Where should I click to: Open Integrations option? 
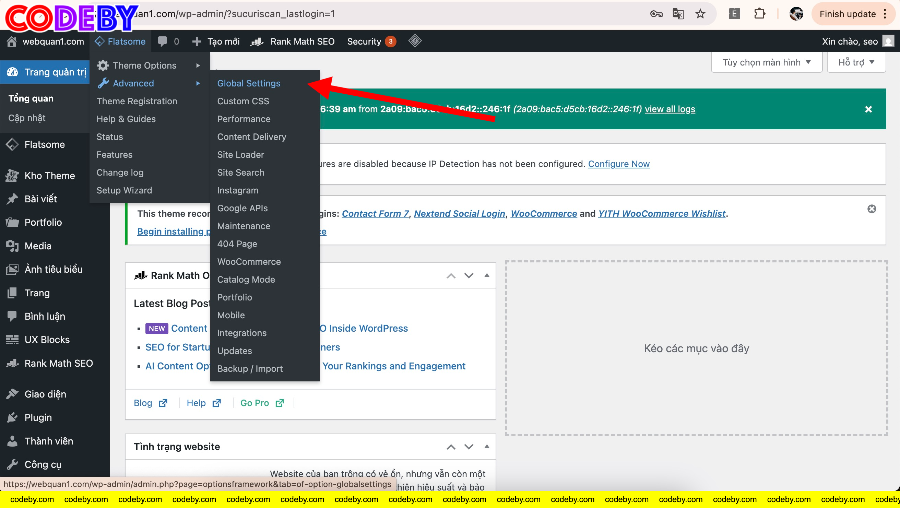pyautogui.click(x=242, y=333)
